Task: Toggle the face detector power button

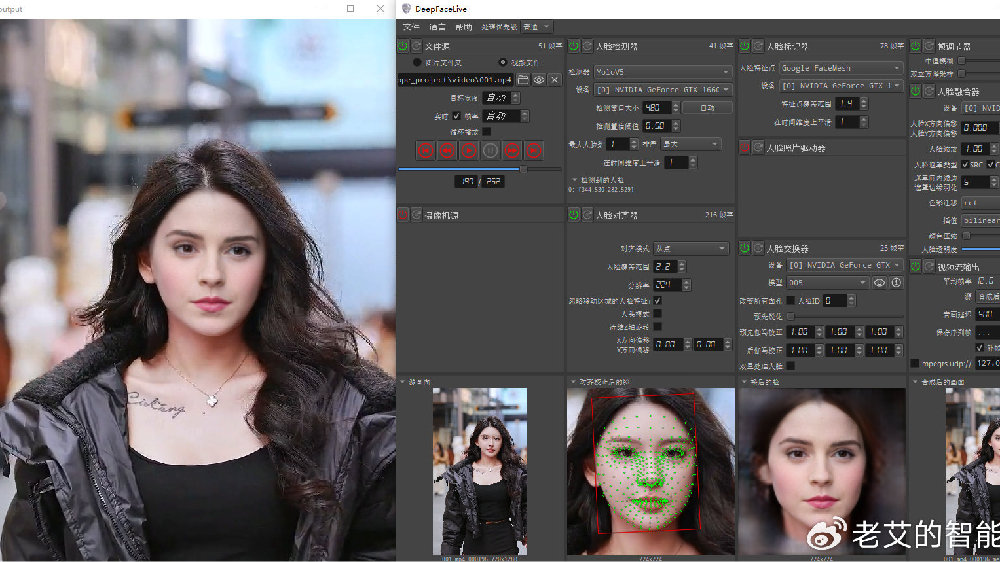Action: click(574, 46)
